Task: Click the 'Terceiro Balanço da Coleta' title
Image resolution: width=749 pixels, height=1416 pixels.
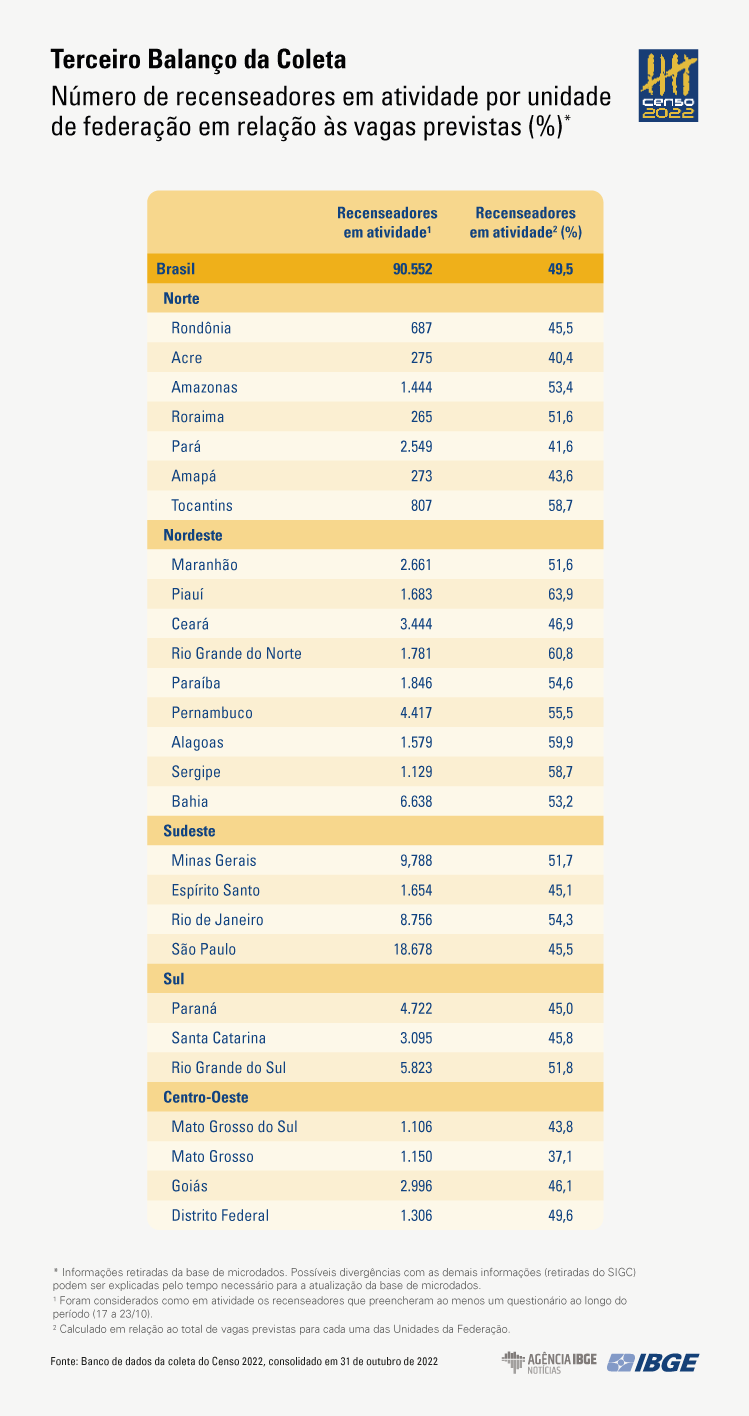Action: pos(198,60)
